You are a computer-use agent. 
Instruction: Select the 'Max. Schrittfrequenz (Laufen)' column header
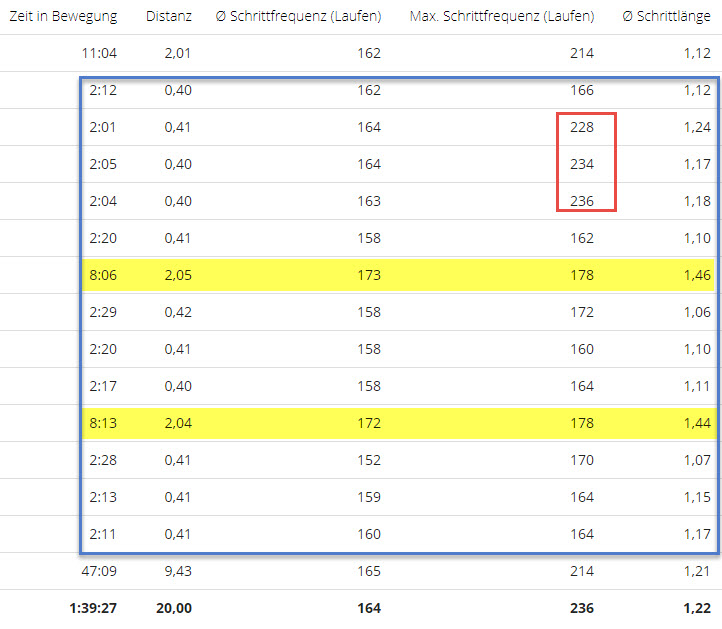coord(501,17)
